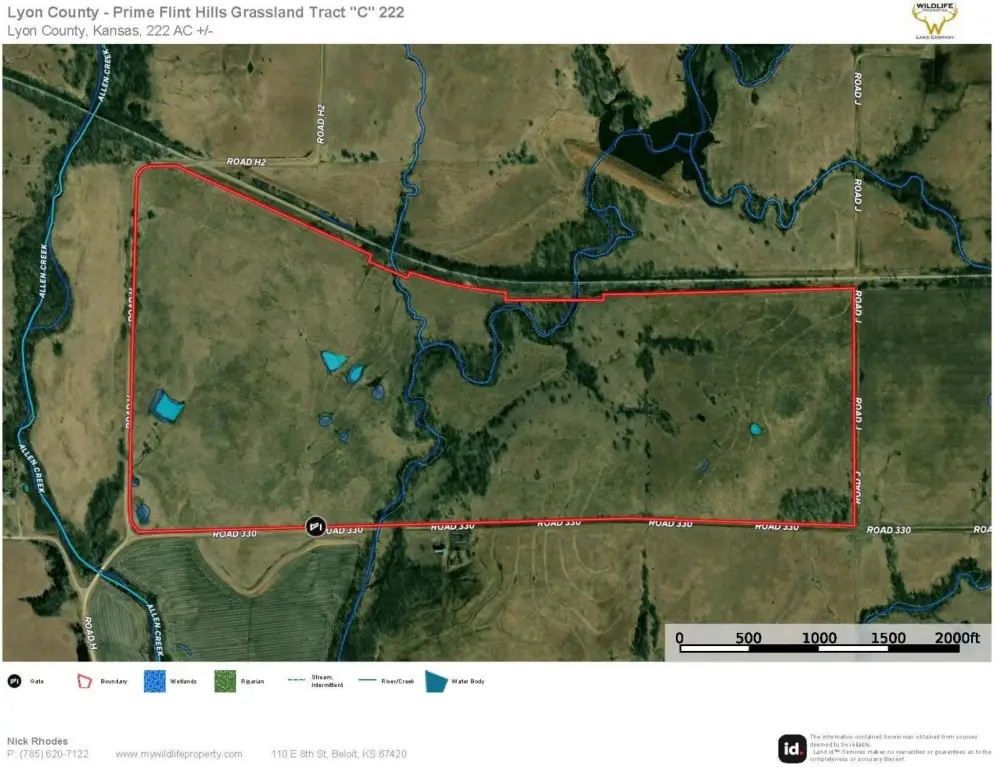994x767 pixels.
Task: Click the River/Creek line symbol in legend
Action: coord(364,681)
